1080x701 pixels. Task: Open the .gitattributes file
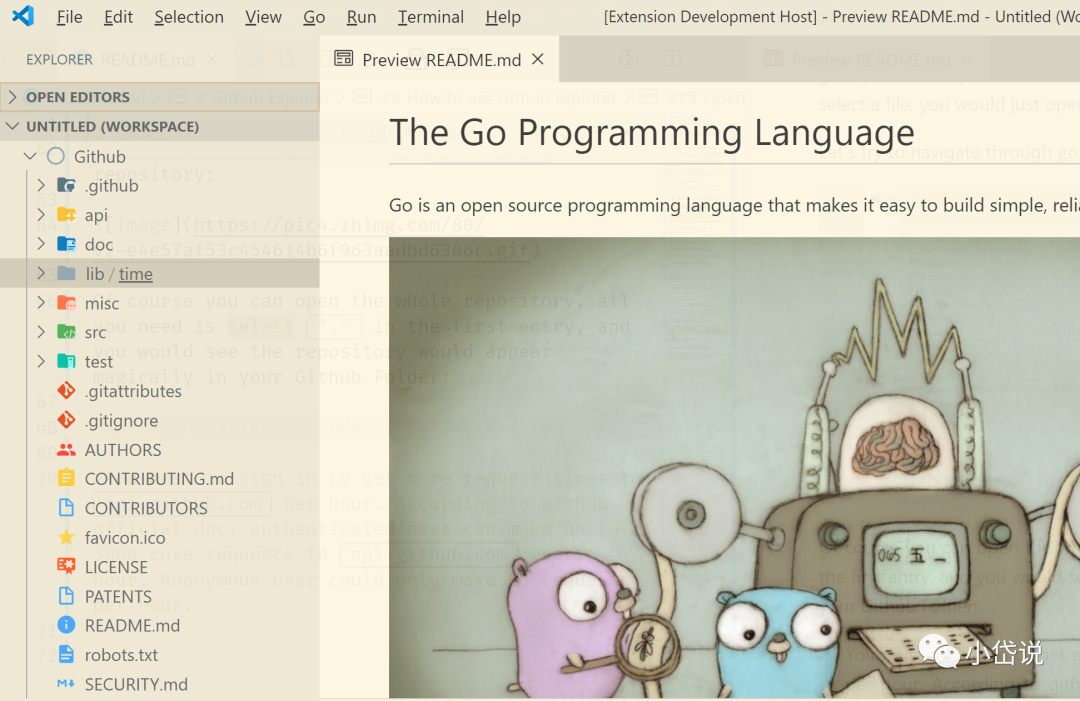[133, 391]
